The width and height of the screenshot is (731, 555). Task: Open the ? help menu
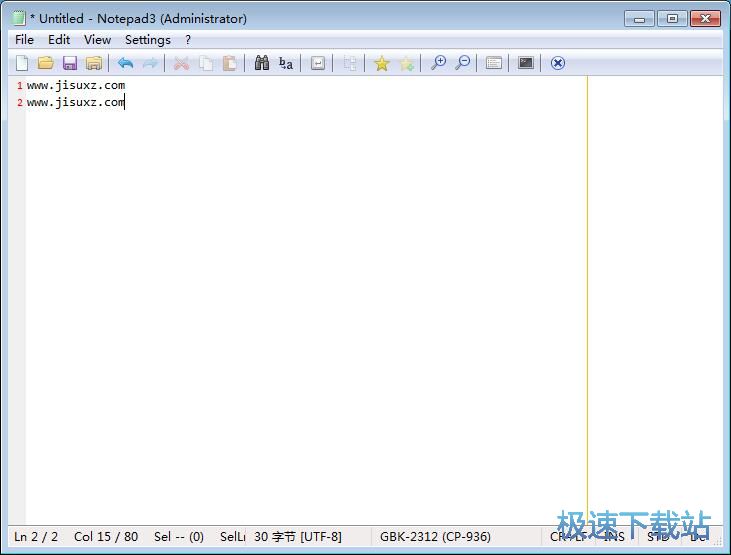click(188, 40)
